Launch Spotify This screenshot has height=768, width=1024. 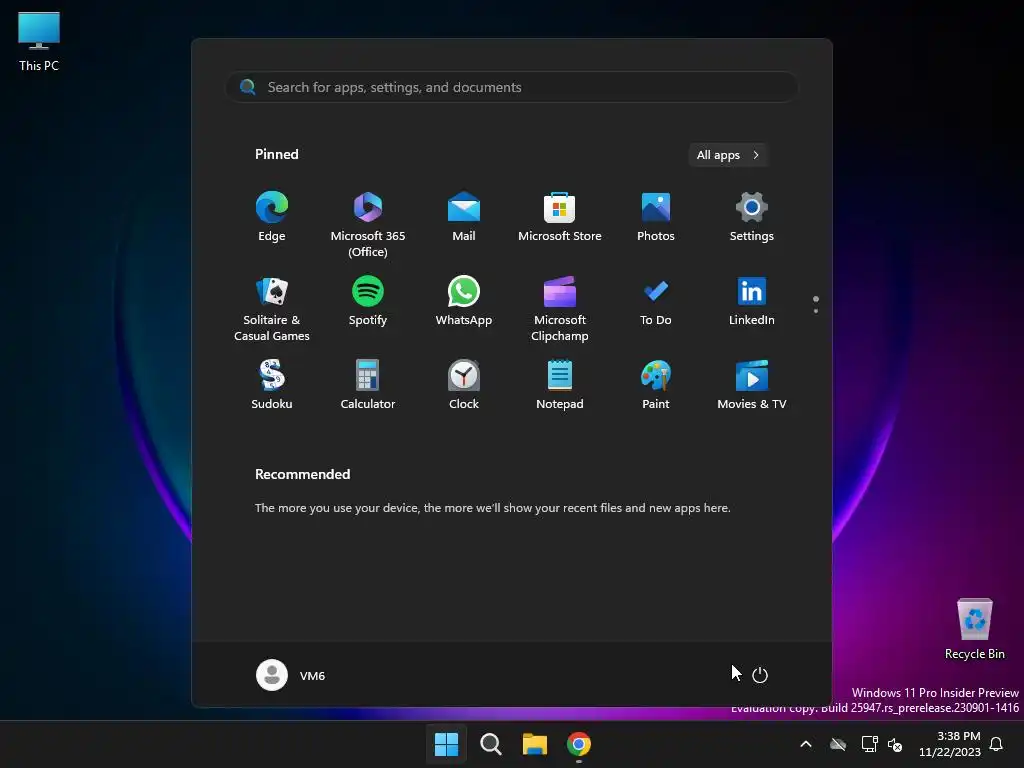(368, 301)
